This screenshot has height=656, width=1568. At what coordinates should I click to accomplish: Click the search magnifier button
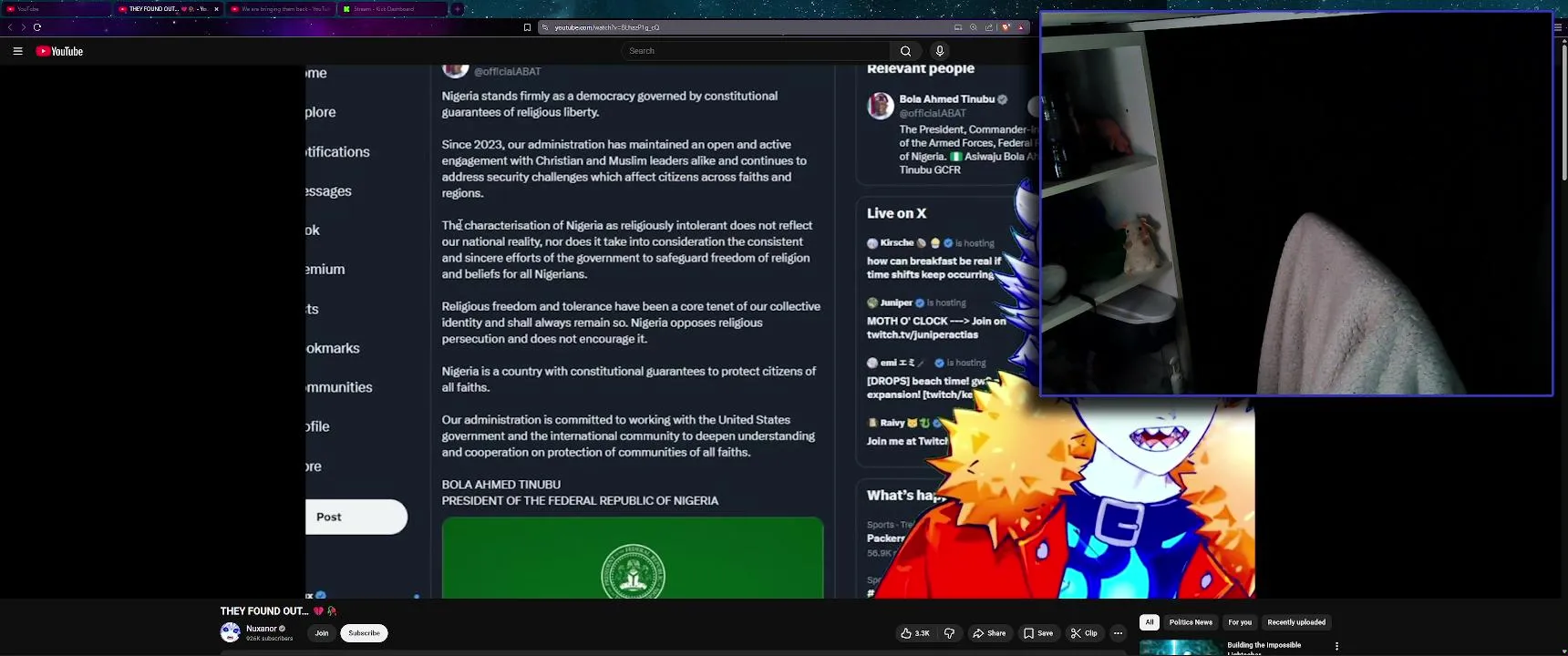(x=905, y=51)
